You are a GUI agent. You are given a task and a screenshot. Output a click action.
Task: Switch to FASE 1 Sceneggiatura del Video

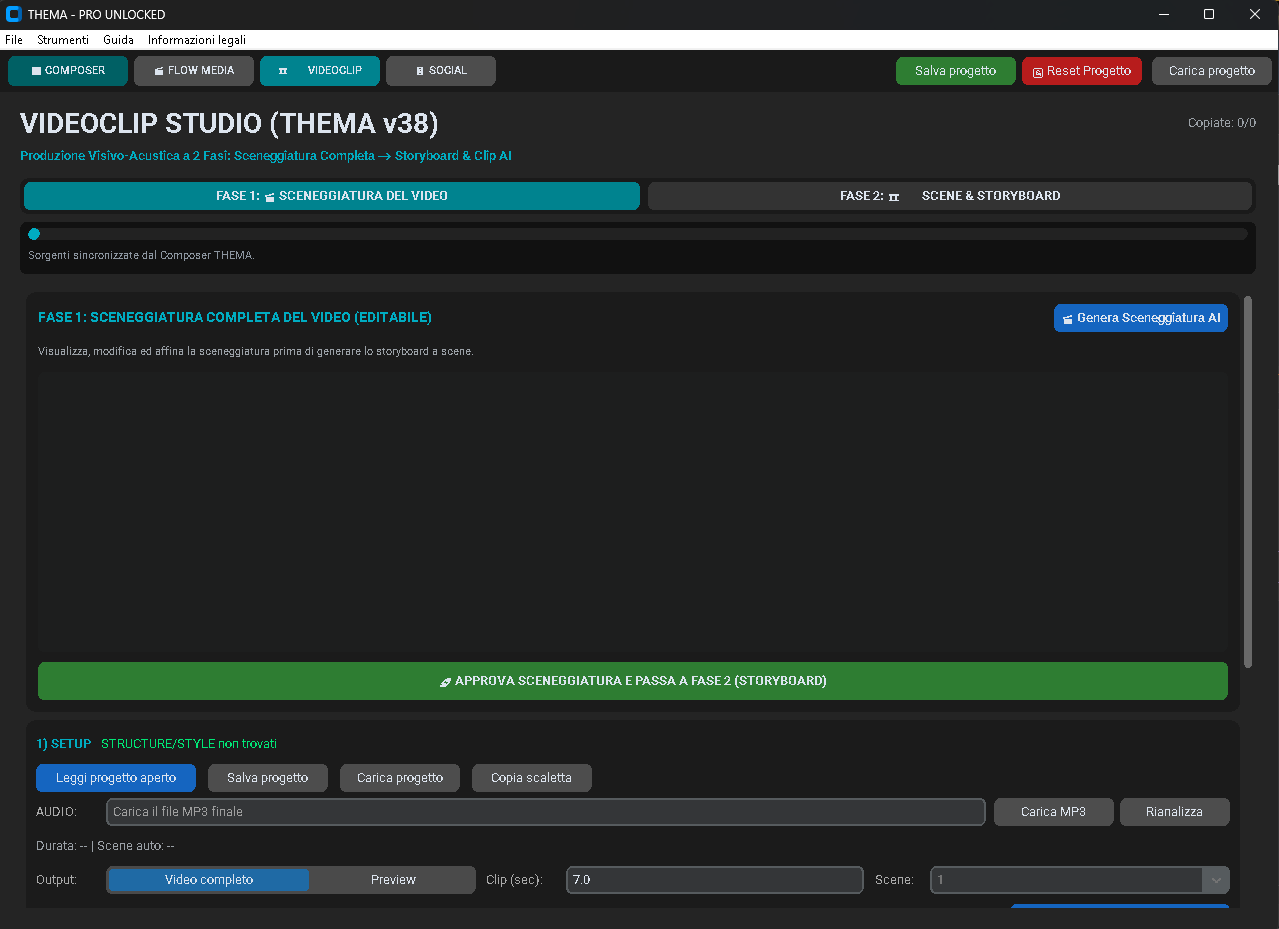coord(332,196)
